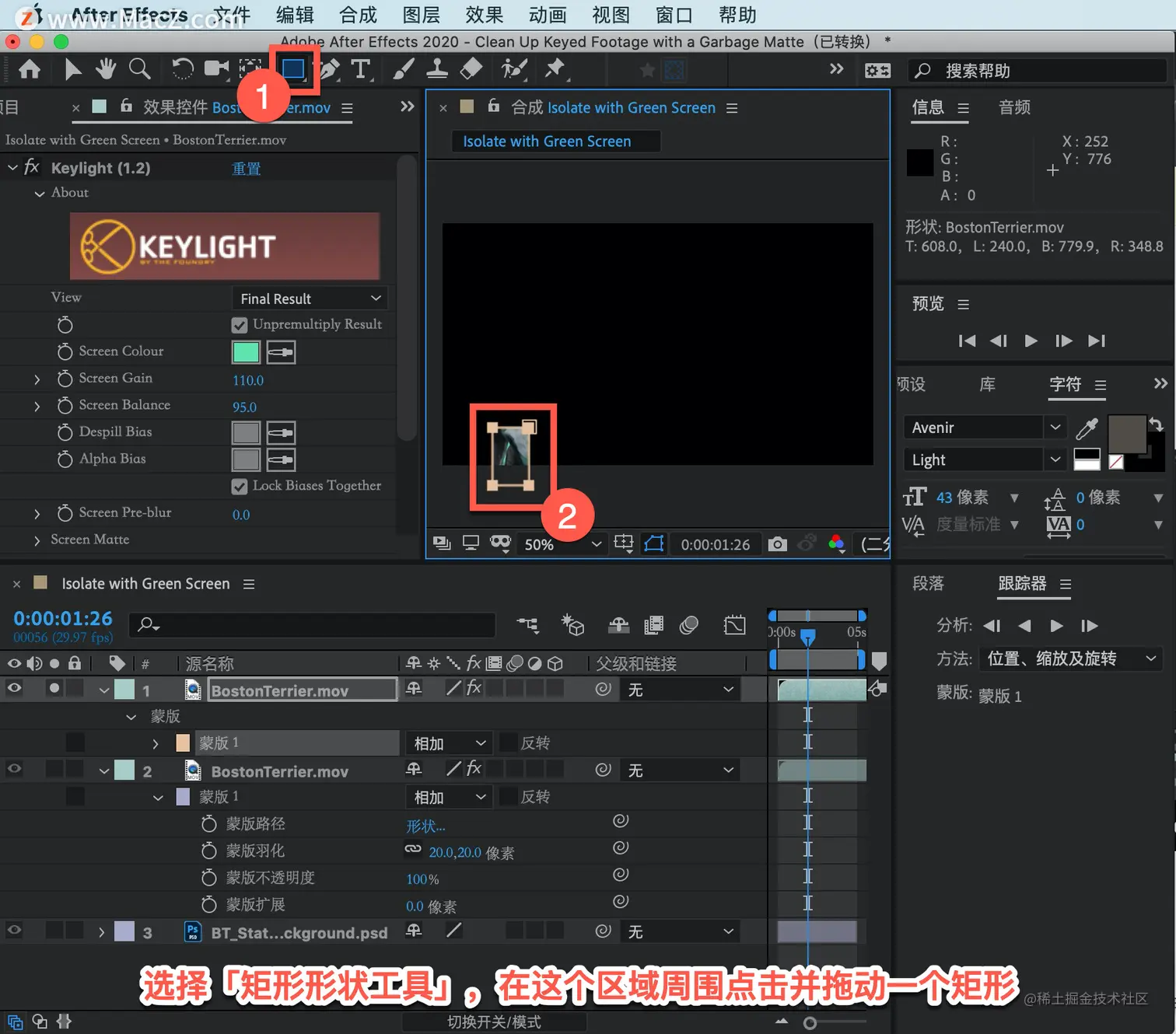Select the Roto Brush tool

tap(513, 70)
